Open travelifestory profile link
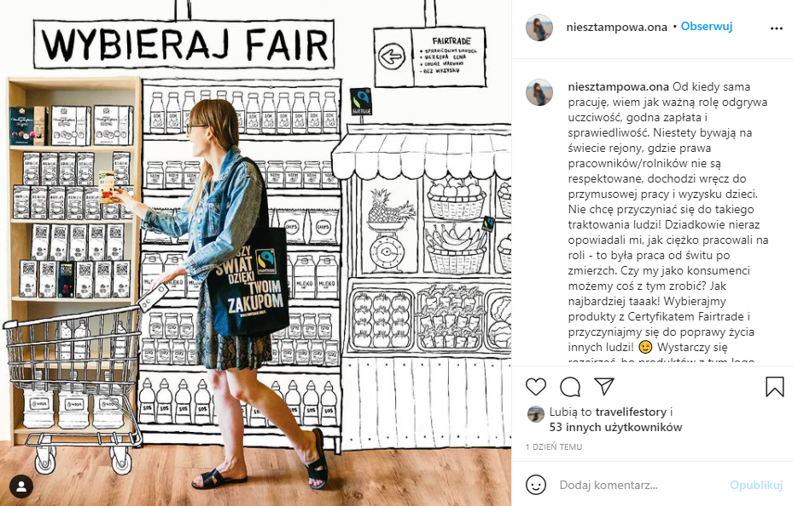 point(631,412)
